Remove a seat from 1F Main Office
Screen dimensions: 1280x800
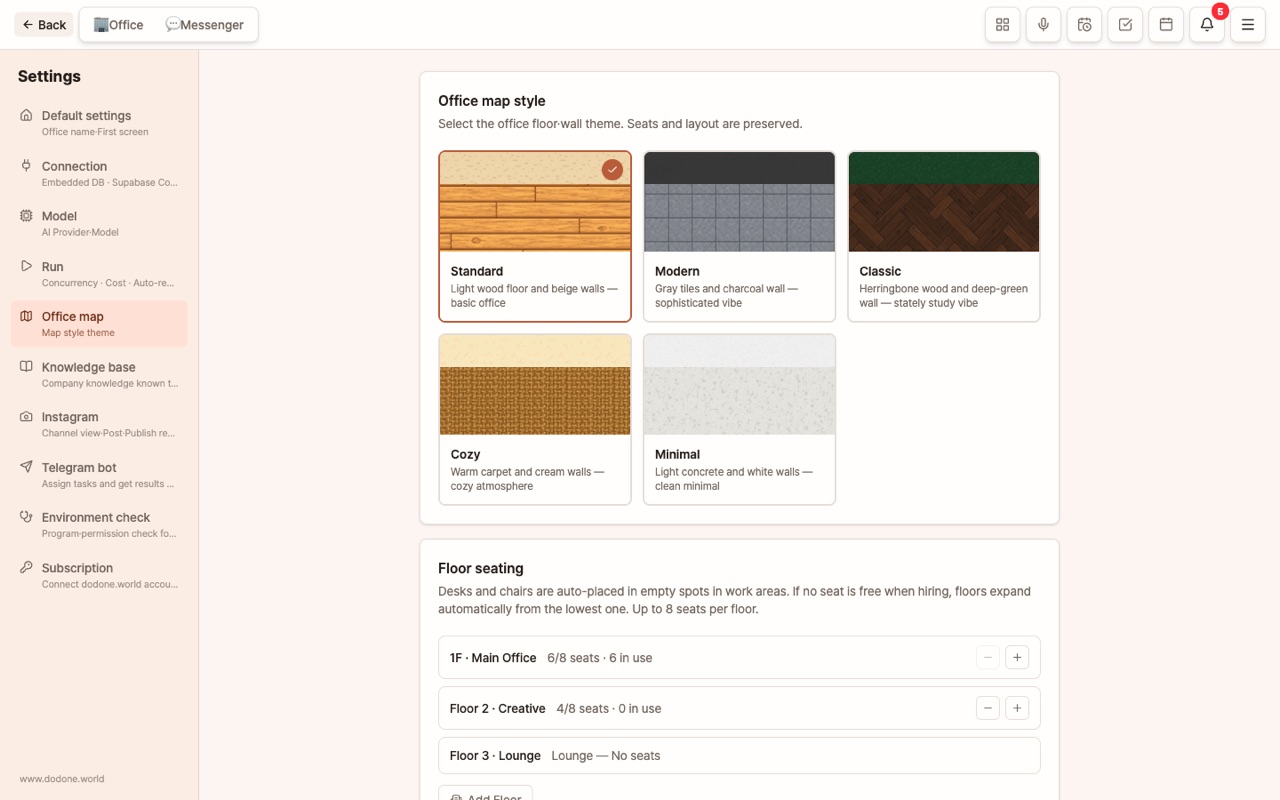988,658
